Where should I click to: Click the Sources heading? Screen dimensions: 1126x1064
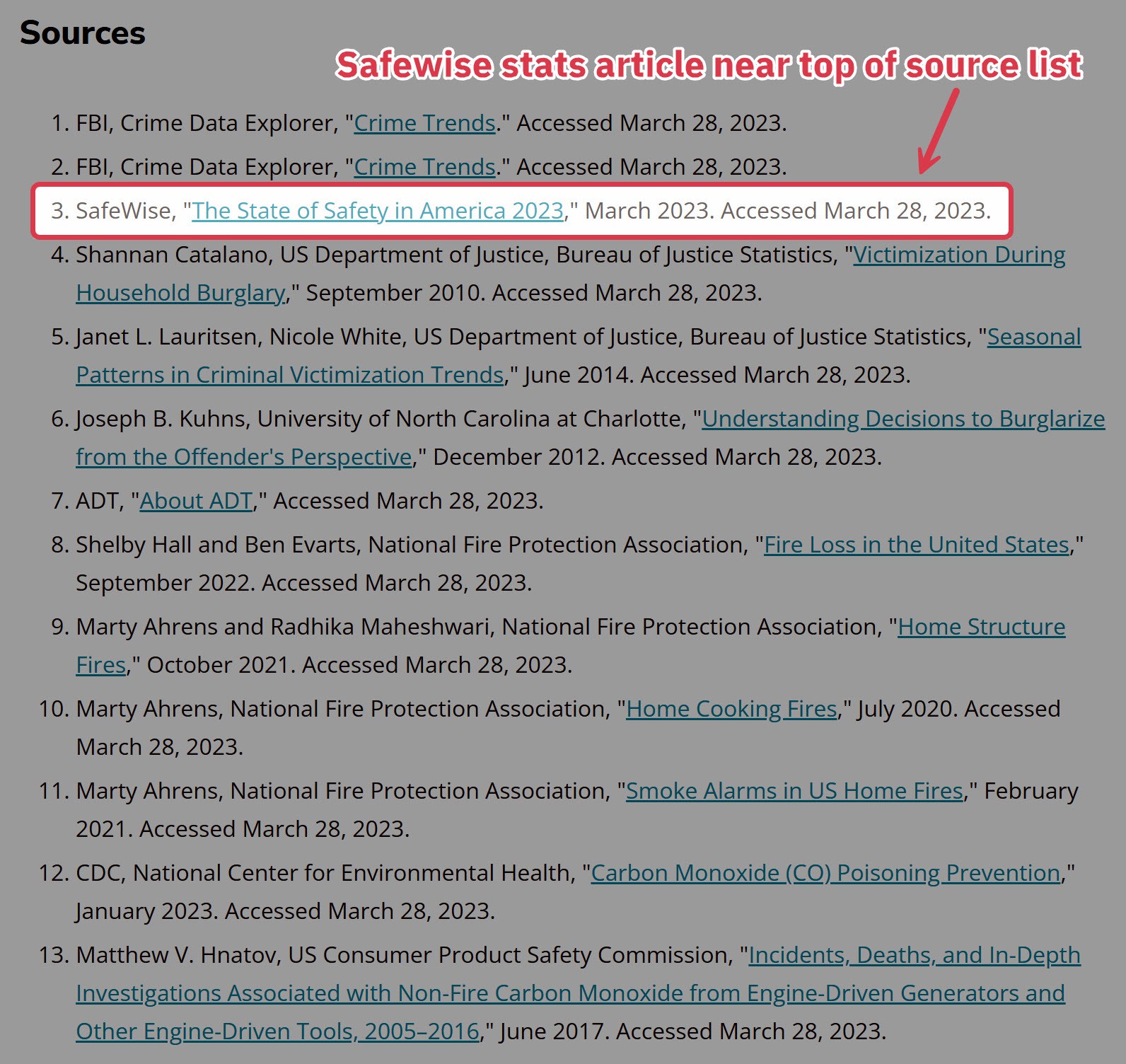click(83, 33)
